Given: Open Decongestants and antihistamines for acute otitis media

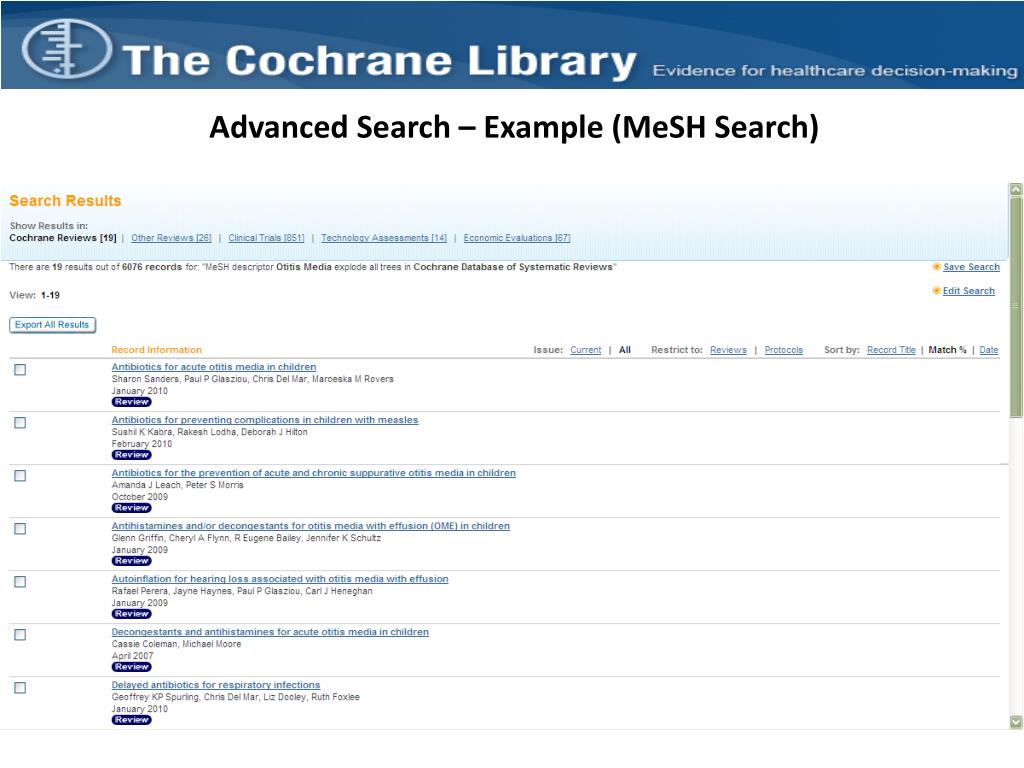Looking at the screenshot, I should [x=270, y=632].
